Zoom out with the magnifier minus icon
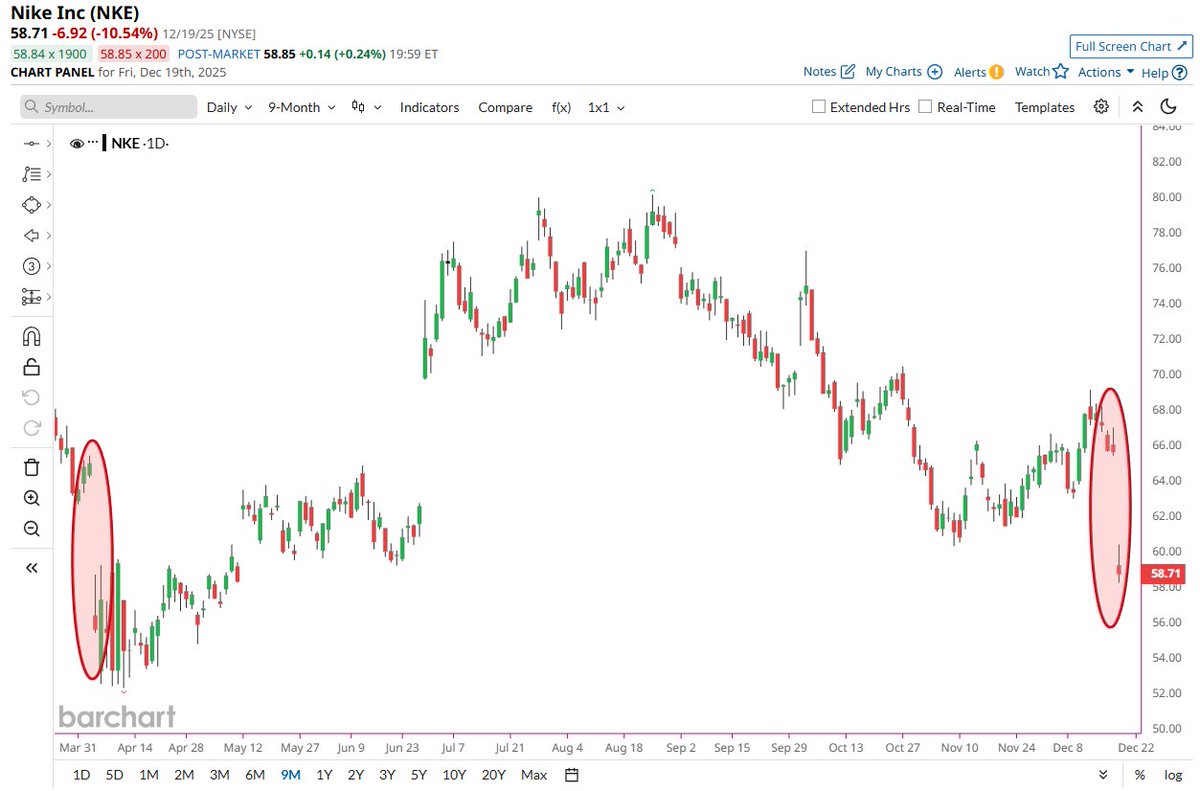Viewport: 1200px width, 791px height. click(x=31, y=529)
